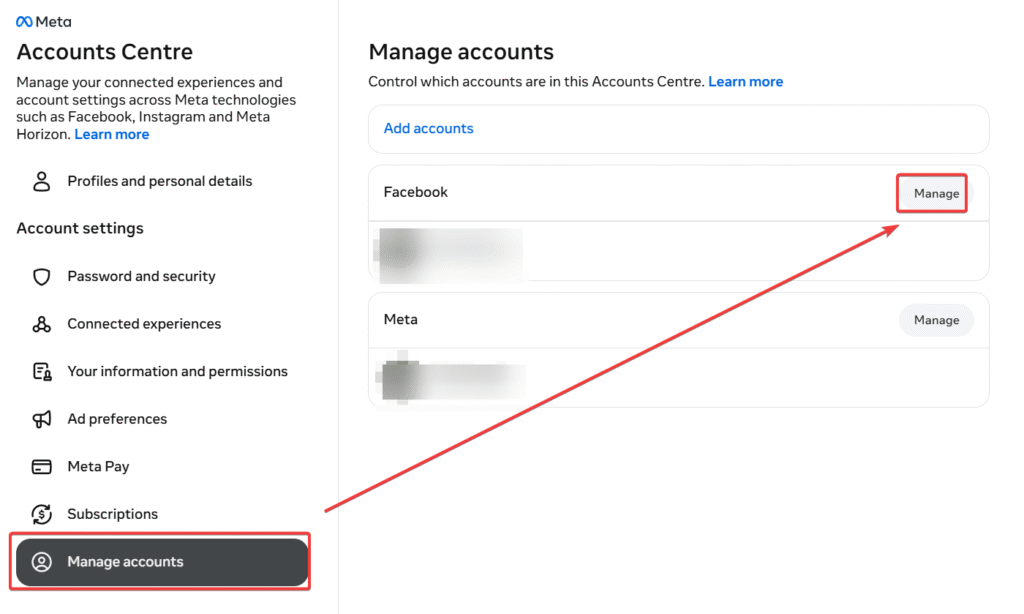Click the profile circle icon in Manage accounts
1024x614 pixels.
click(42, 562)
